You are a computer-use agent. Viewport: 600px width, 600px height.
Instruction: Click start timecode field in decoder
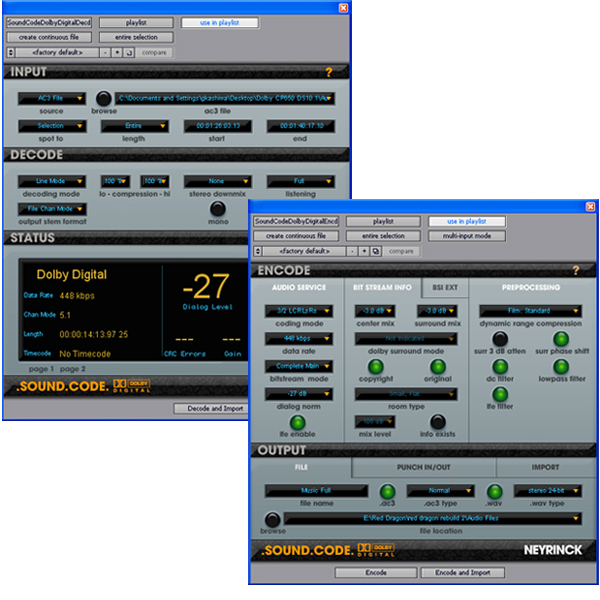pos(218,126)
